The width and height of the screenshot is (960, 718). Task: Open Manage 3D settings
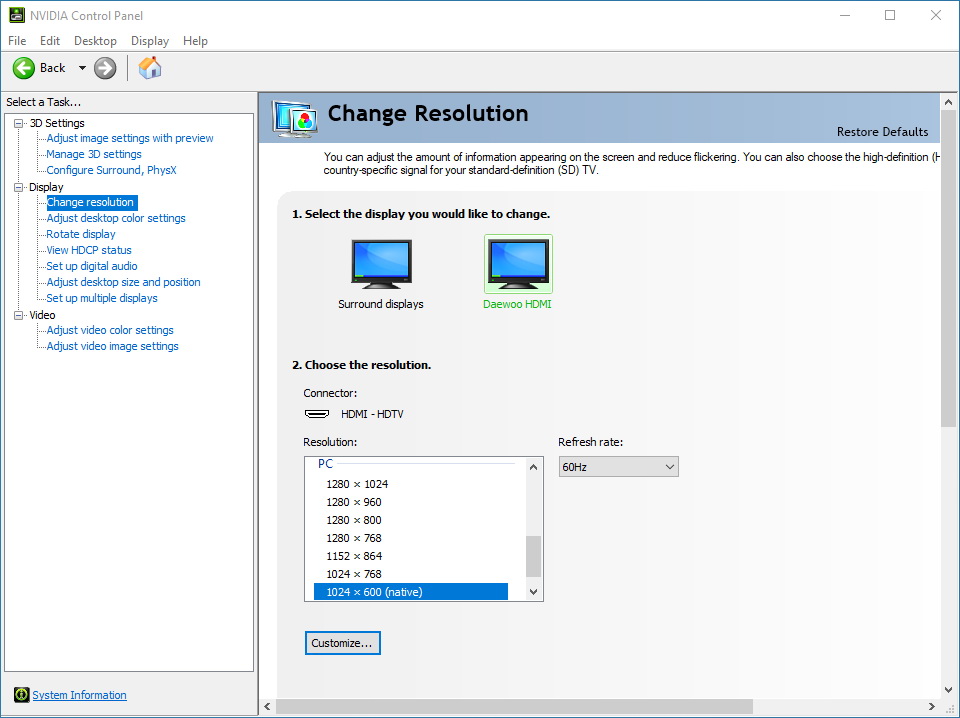(94, 154)
